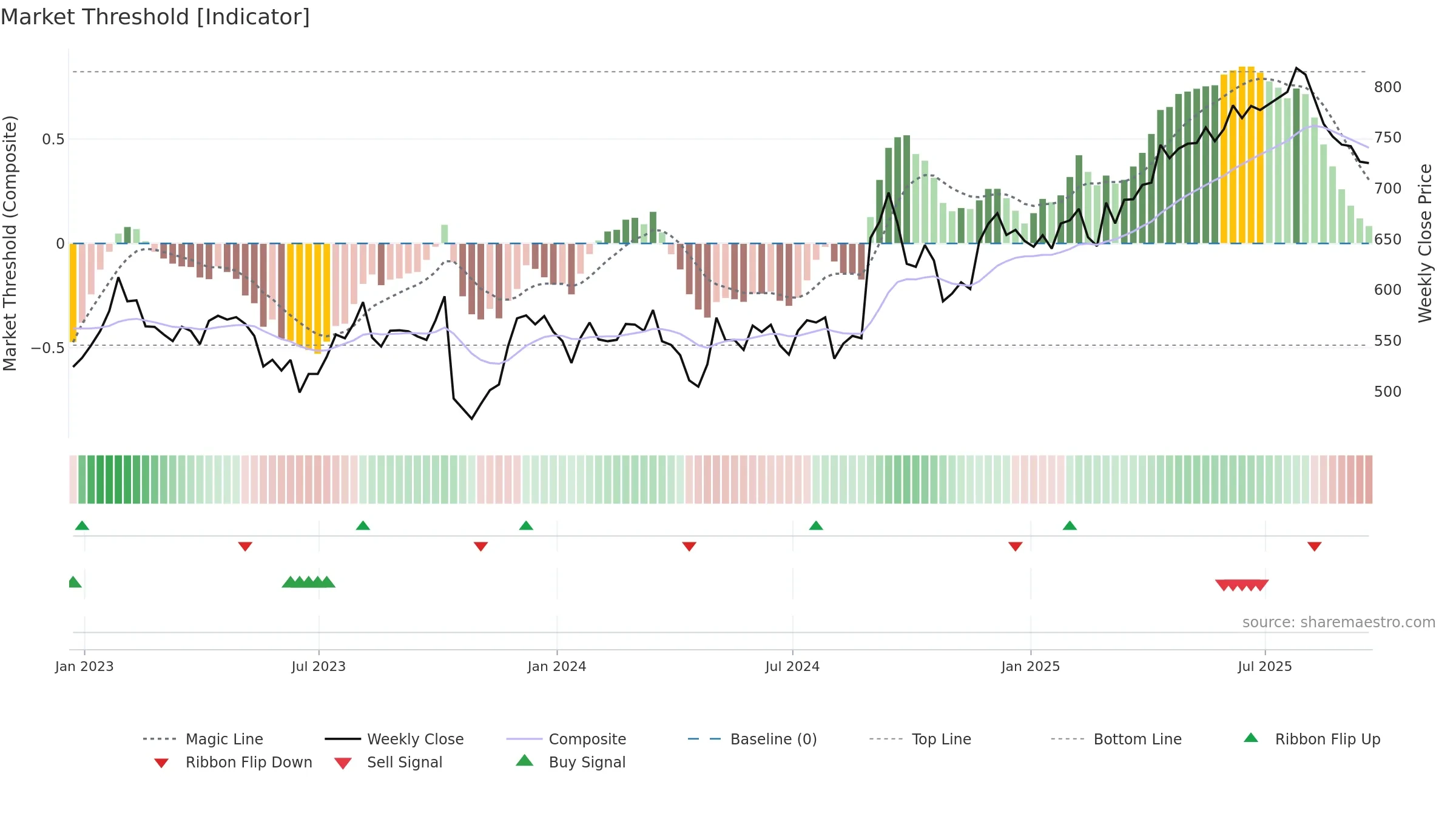Click the Ribbon Flip Up marker before Jan 2024
This screenshot has width=1456, height=819.
pos(526,525)
